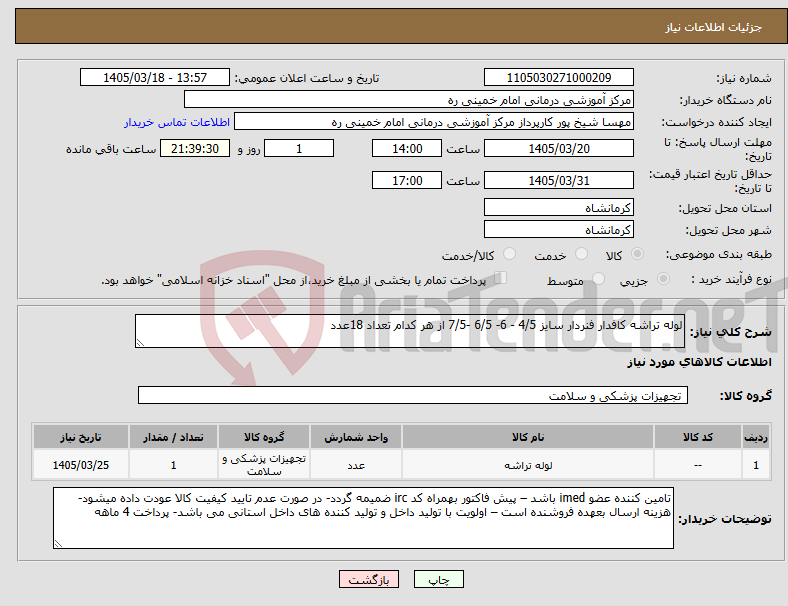Open the اطلاعات تماس خریدار link
This screenshot has width=788, height=606.
177,122
